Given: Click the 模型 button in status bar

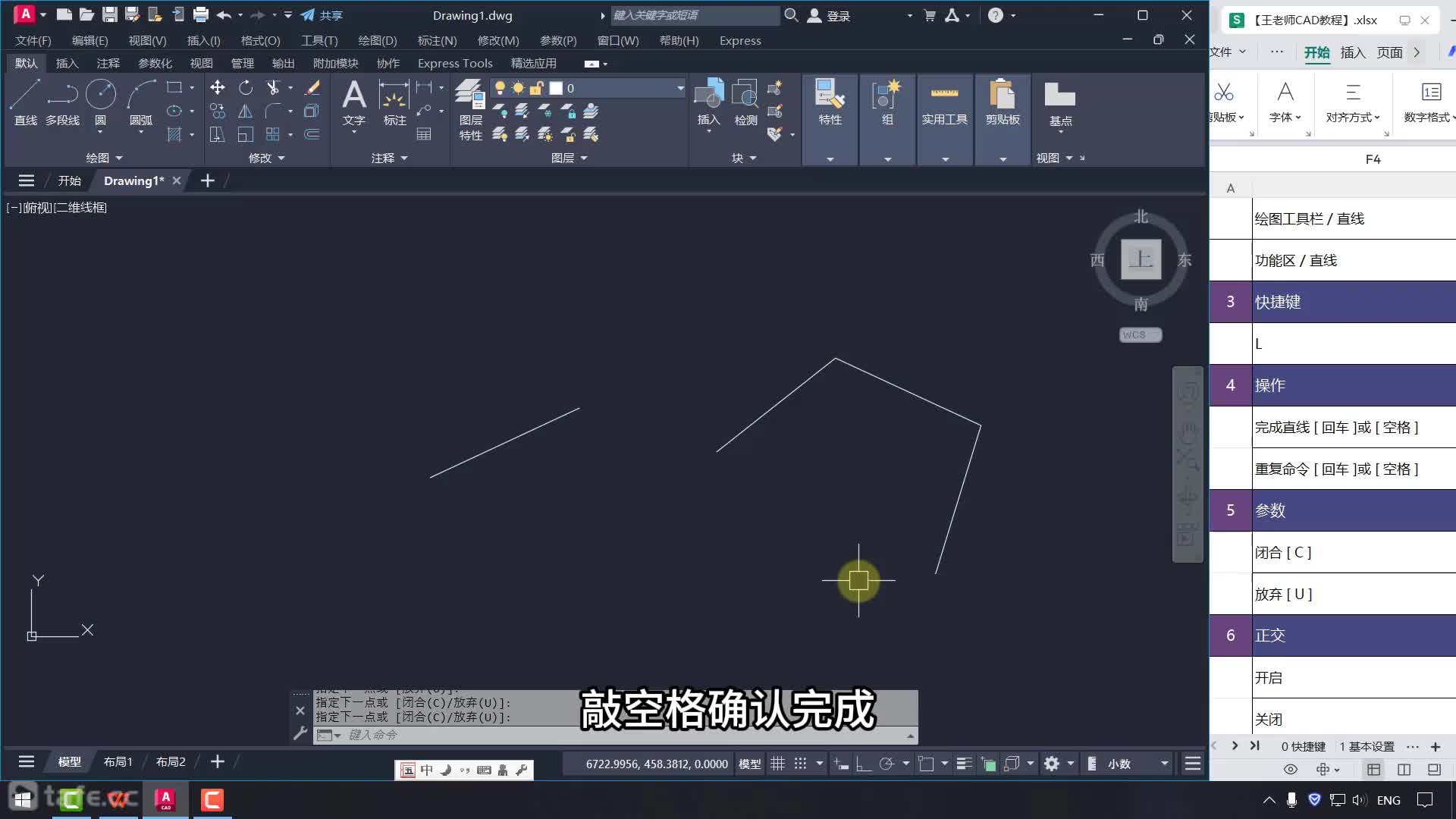Looking at the screenshot, I should (749, 764).
